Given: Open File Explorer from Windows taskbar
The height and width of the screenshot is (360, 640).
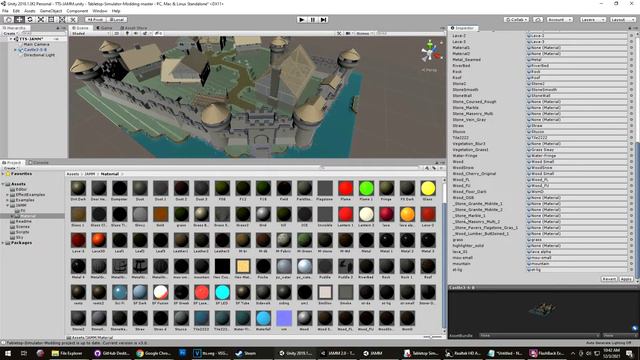Looking at the screenshot, I should [x=68, y=353].
